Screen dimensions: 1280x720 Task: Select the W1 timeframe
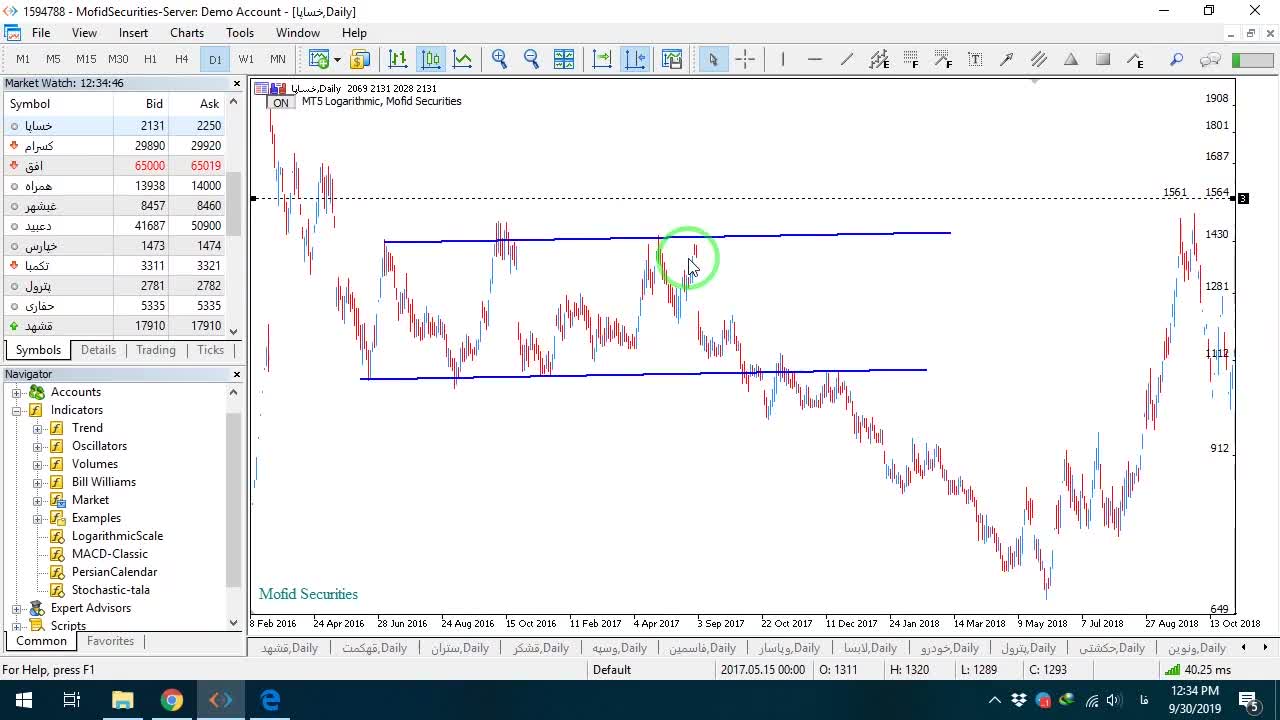(246, 59)
